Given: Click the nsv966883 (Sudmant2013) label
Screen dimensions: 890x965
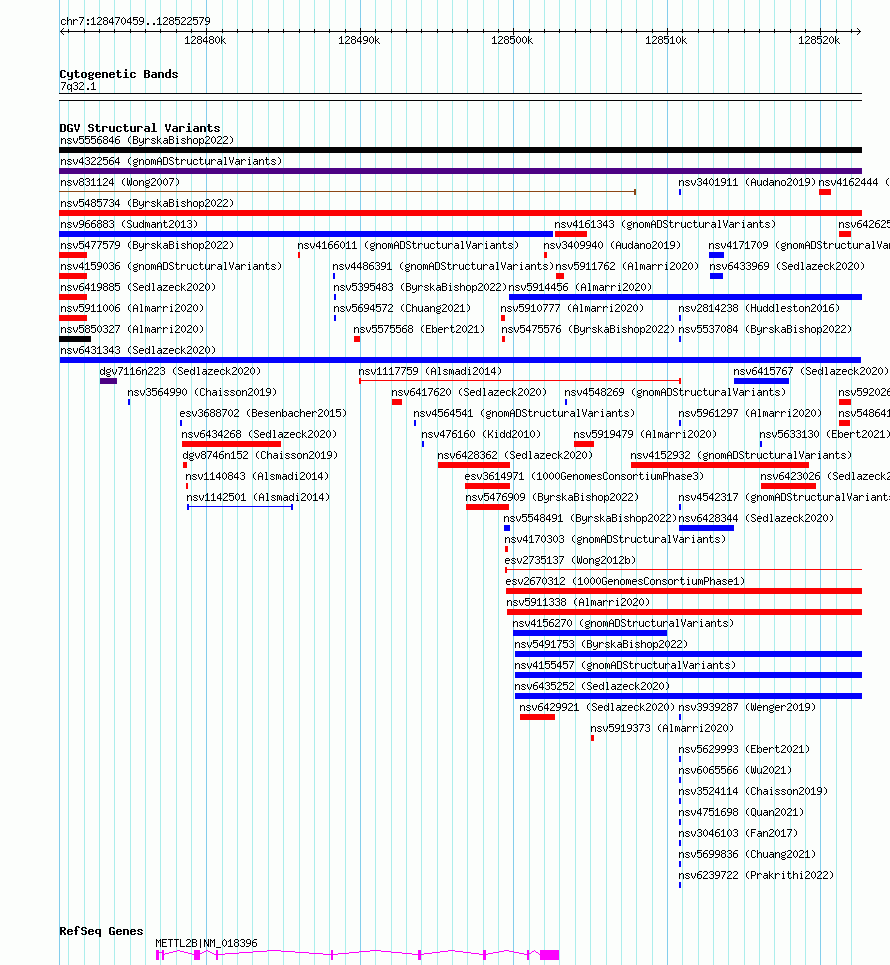Looking at the screenshot, I should (129, 224).
